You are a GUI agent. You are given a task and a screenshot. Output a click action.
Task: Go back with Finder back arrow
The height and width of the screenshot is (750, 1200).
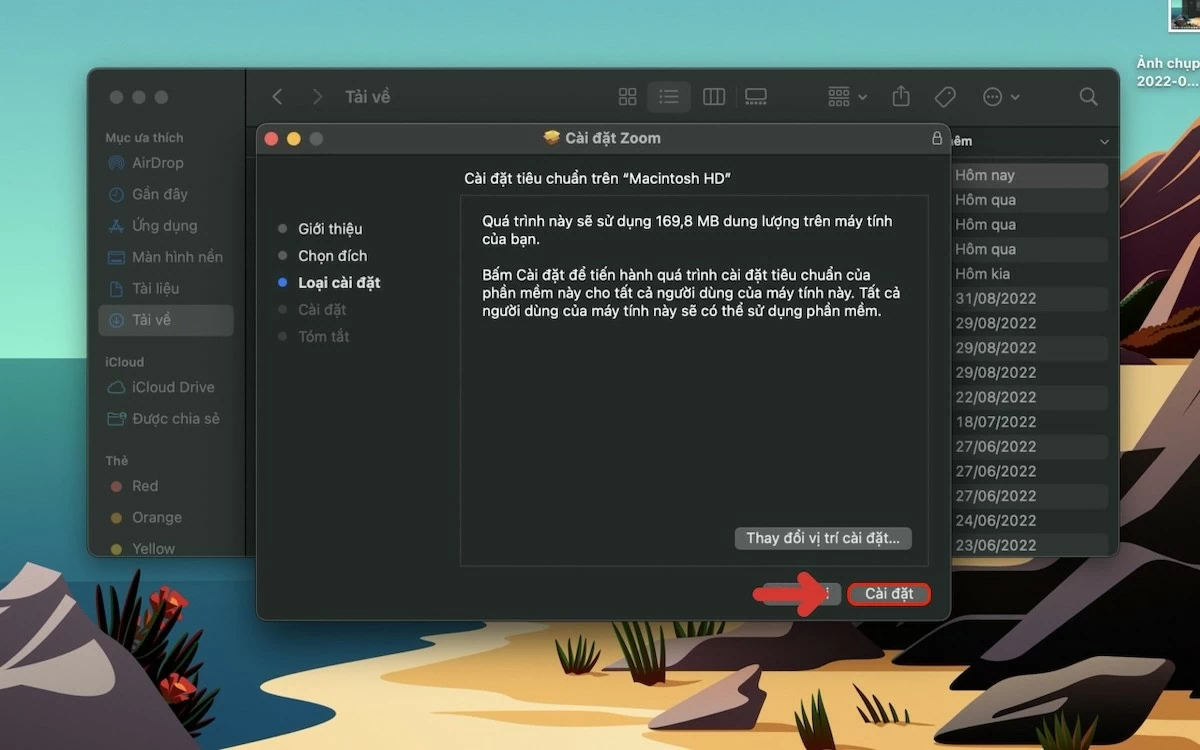(x=278, y=97)
